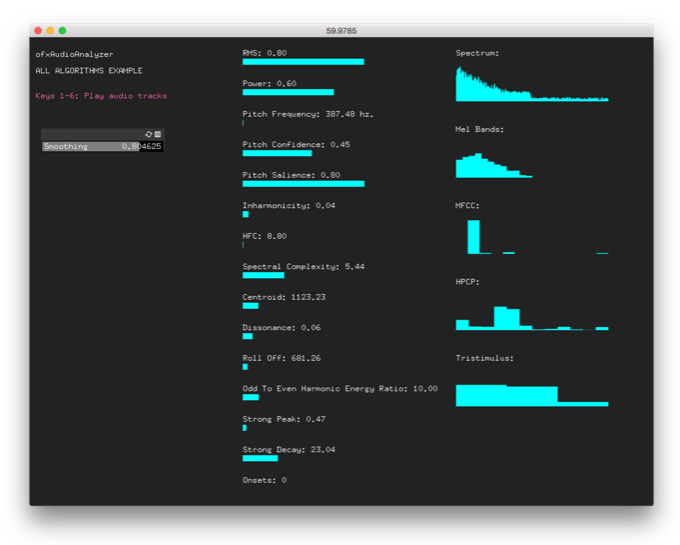Click the Pitch Confidence bar
The width and height of the screenshot is (680, 545).
click(277, 153)
